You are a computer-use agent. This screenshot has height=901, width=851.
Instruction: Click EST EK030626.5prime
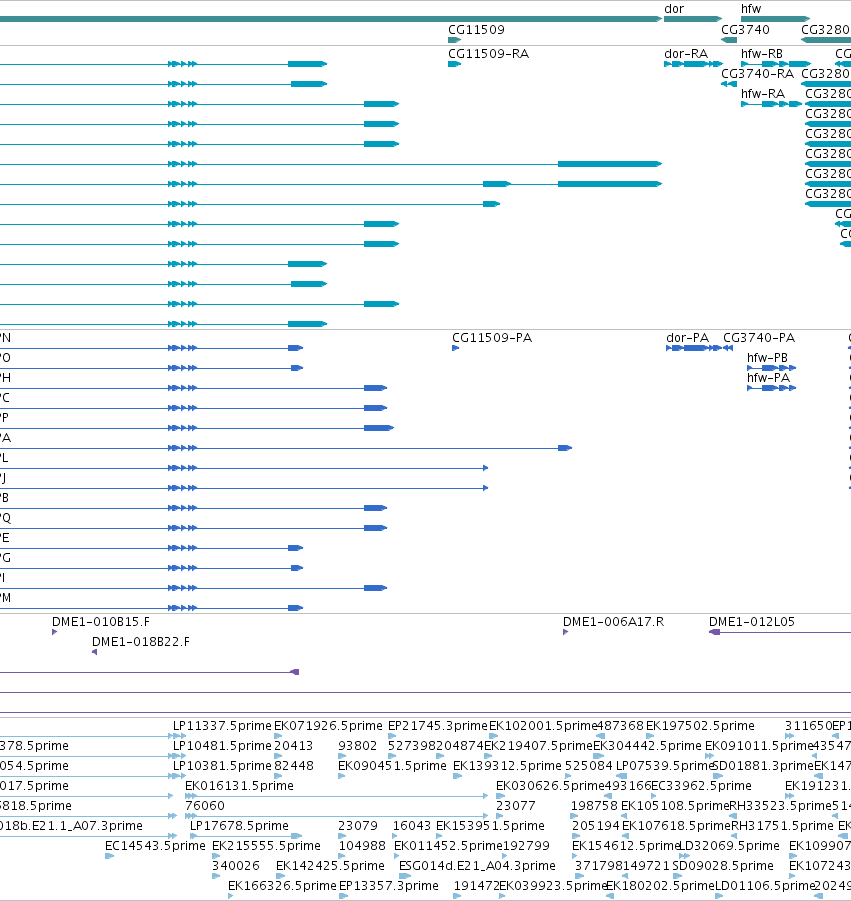click(550, 786)
